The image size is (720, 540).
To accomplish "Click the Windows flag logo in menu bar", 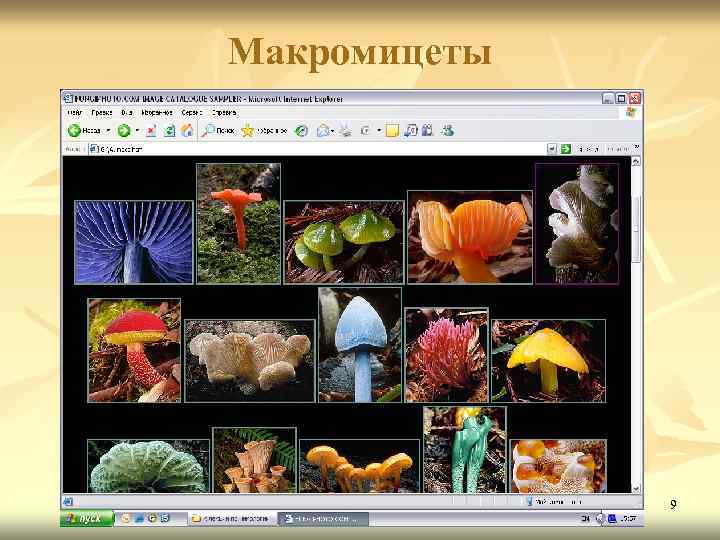I will (x=632, y=112).
